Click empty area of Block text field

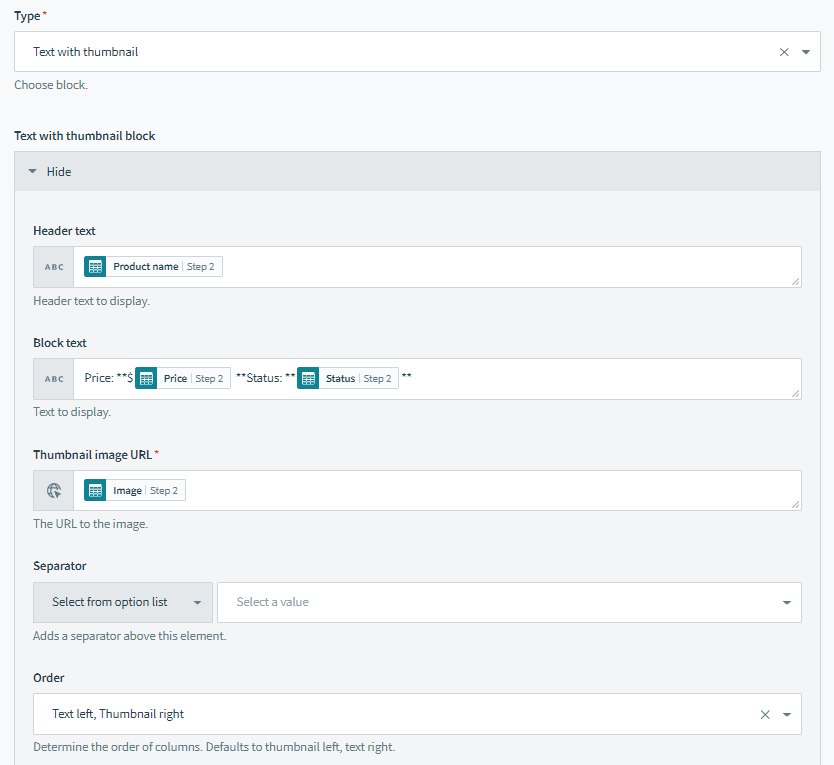pos(600,379)
